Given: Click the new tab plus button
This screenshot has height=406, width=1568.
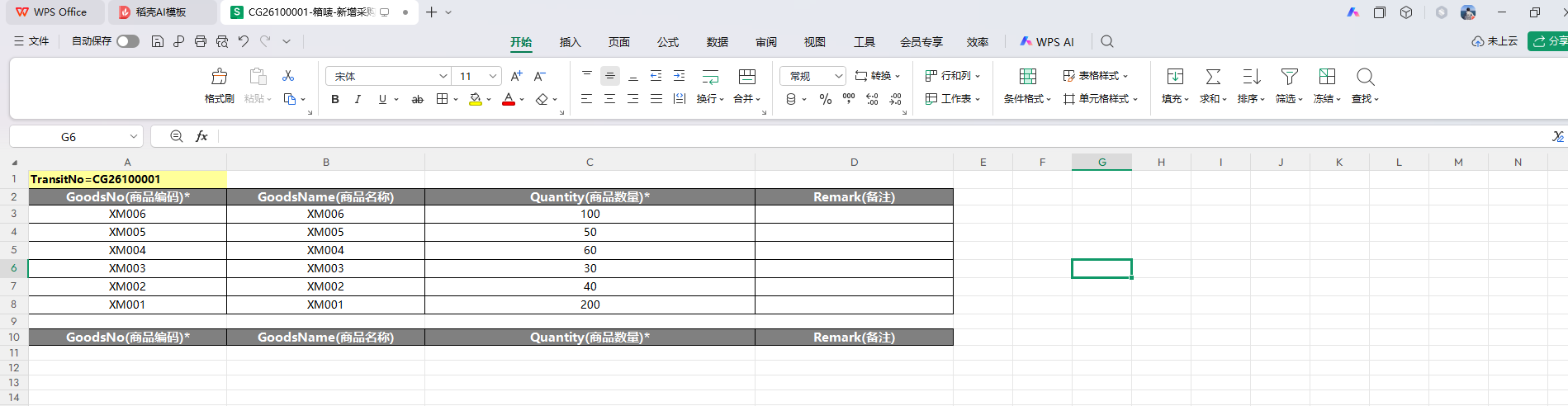Looking at the screenshot, I should (x=431, y=12).
